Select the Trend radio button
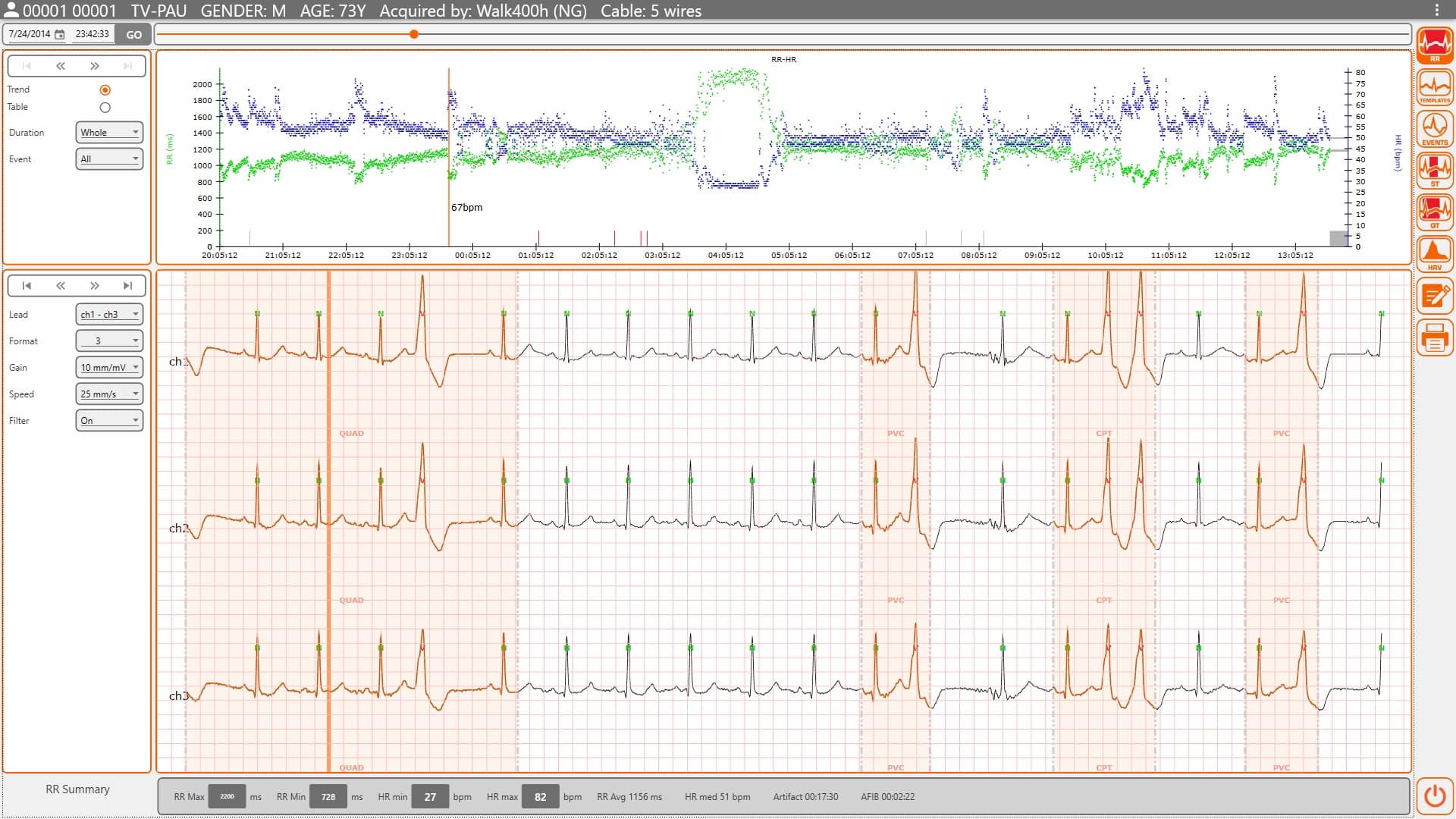 click(x=105, y=89)
